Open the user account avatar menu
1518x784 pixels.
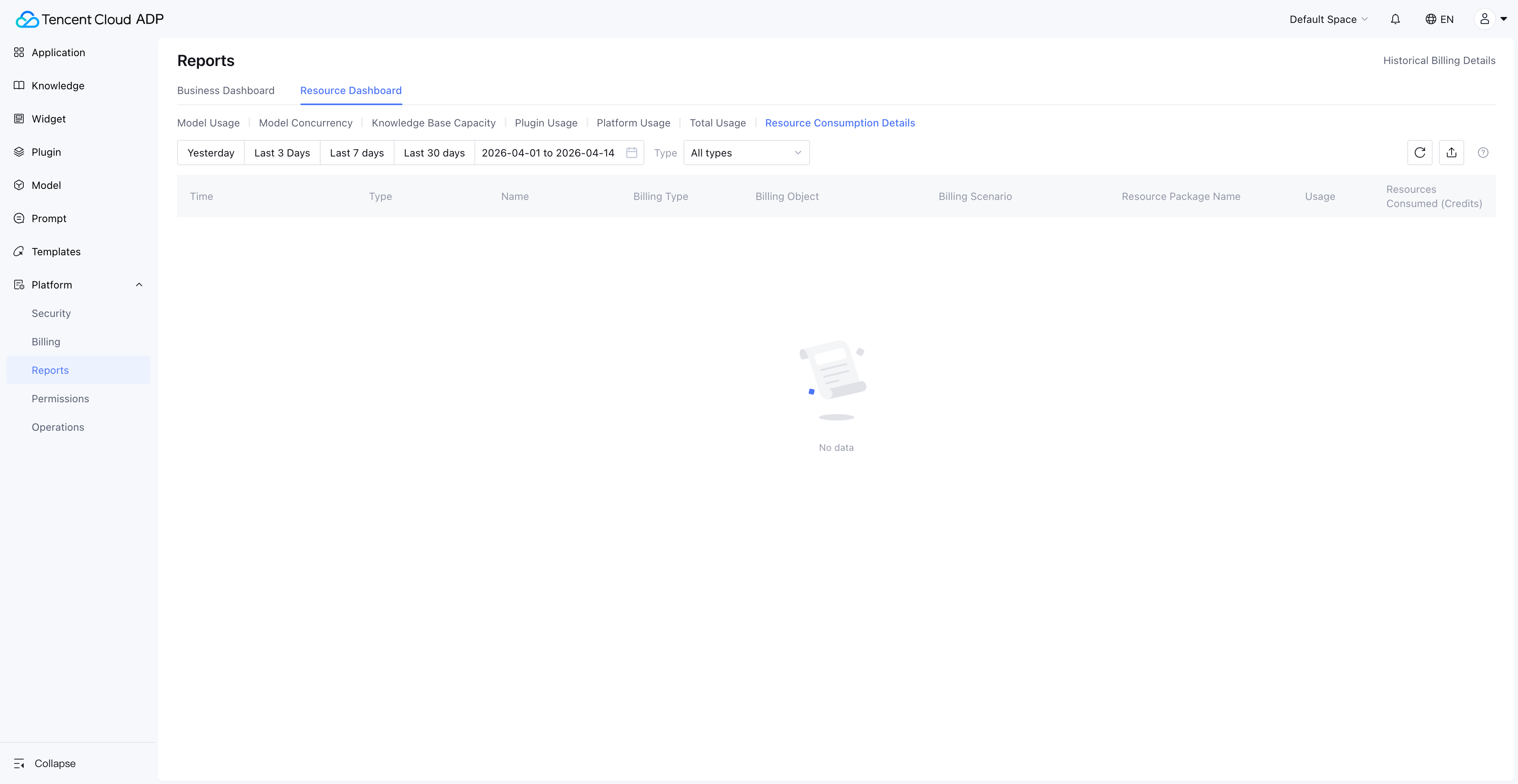[1484, 19]
